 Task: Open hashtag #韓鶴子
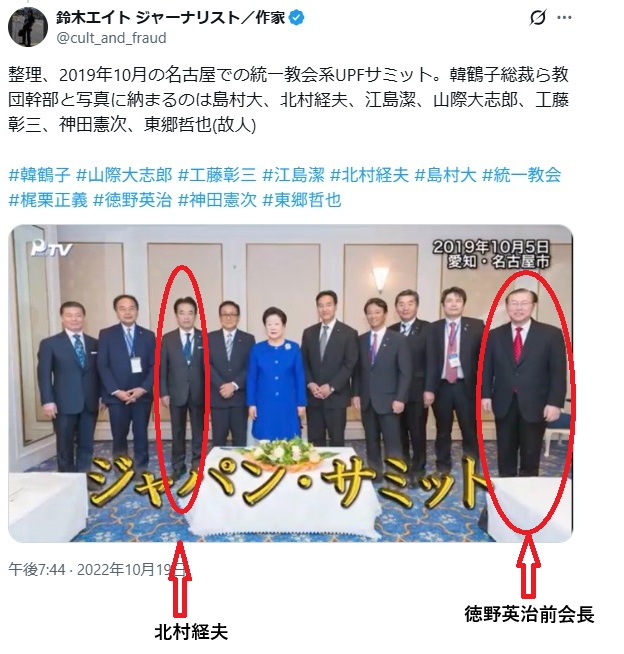(x=39, y=175)
